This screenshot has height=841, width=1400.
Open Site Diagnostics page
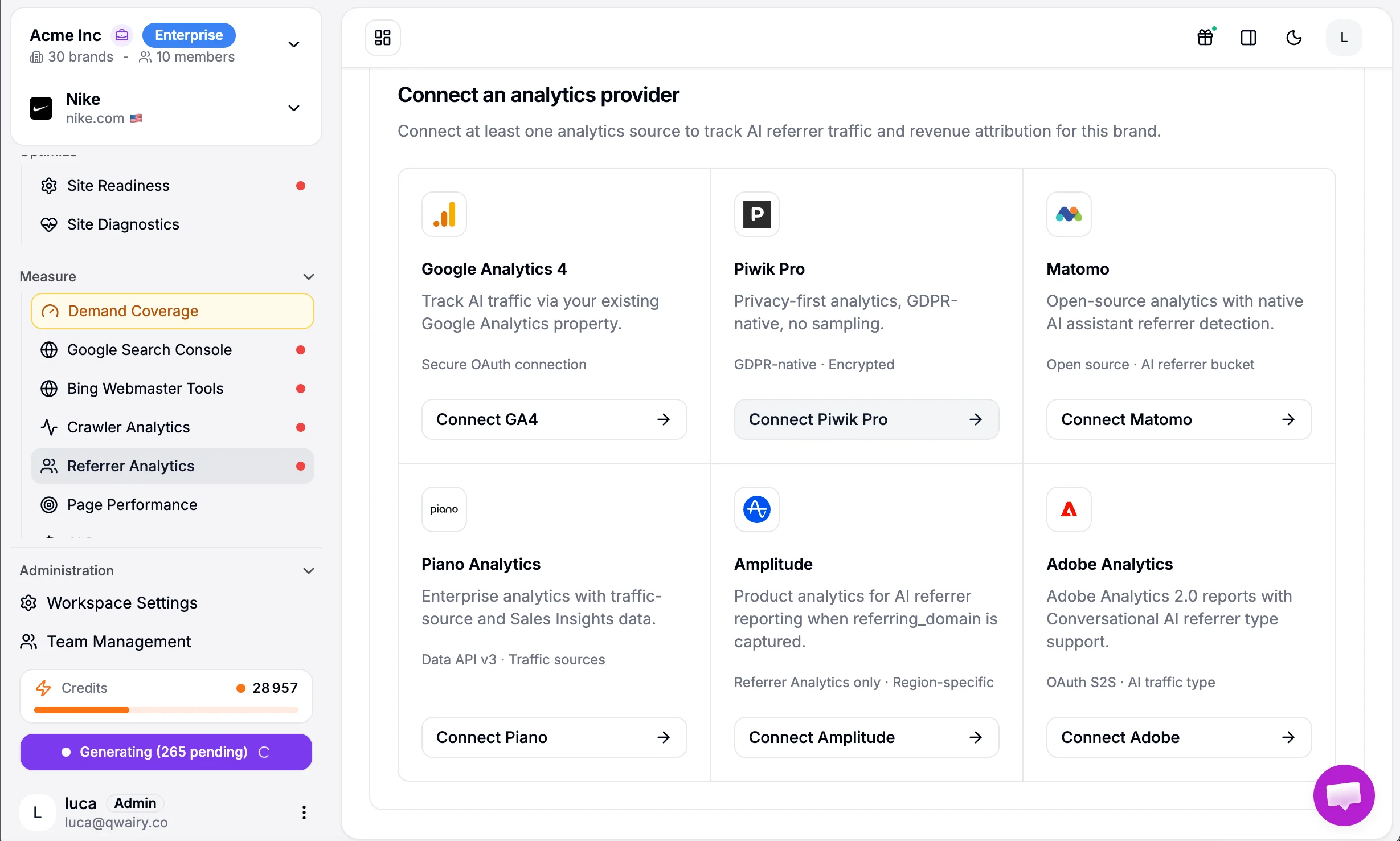pos(173,224)
